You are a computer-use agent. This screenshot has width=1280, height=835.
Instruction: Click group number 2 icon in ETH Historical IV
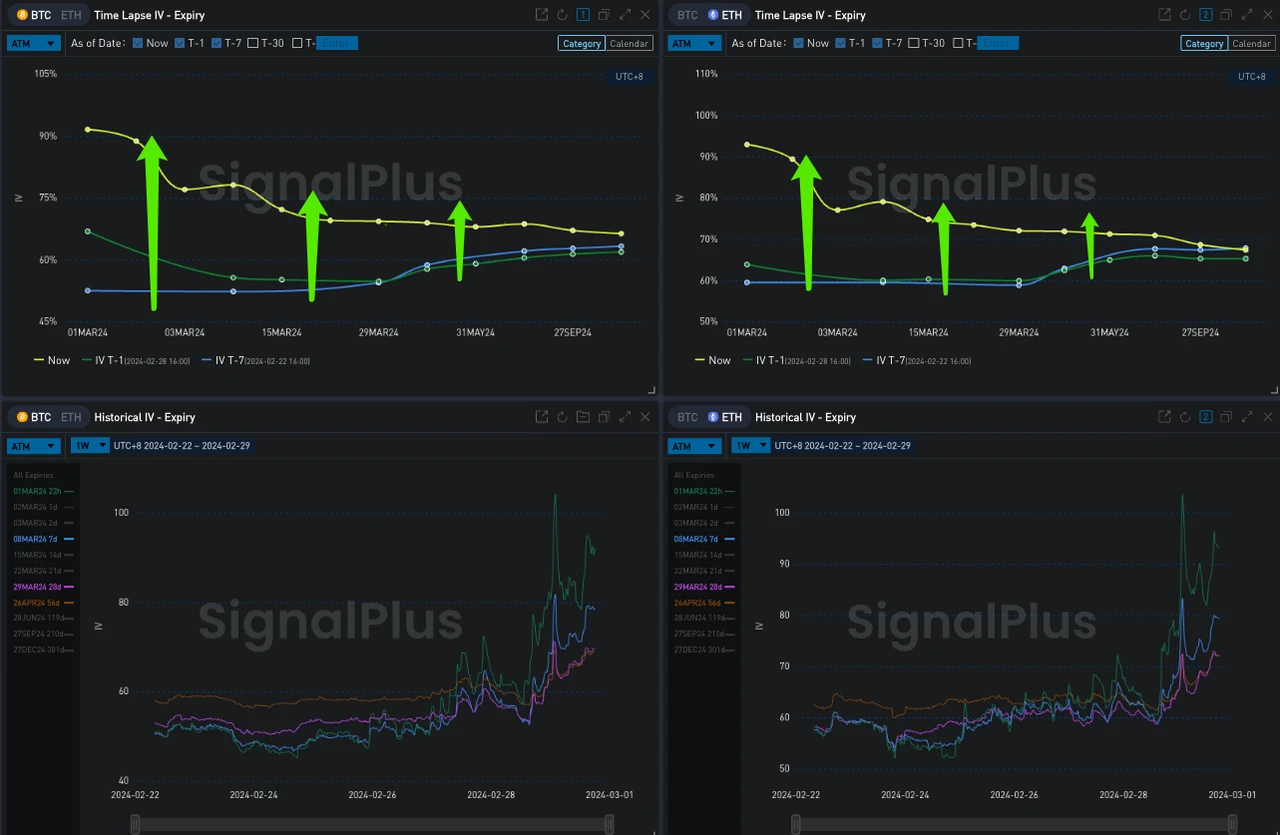[1205, 417]
